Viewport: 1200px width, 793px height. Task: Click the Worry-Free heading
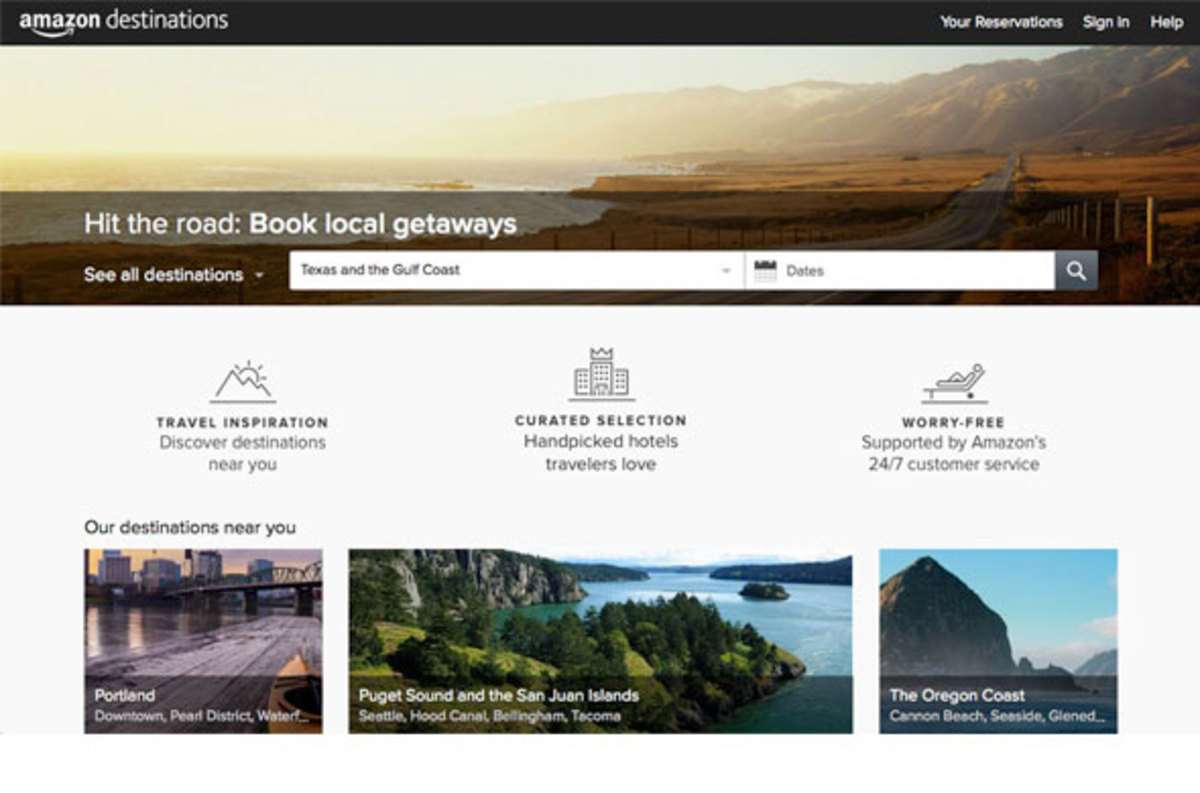(x=953, y=423)
